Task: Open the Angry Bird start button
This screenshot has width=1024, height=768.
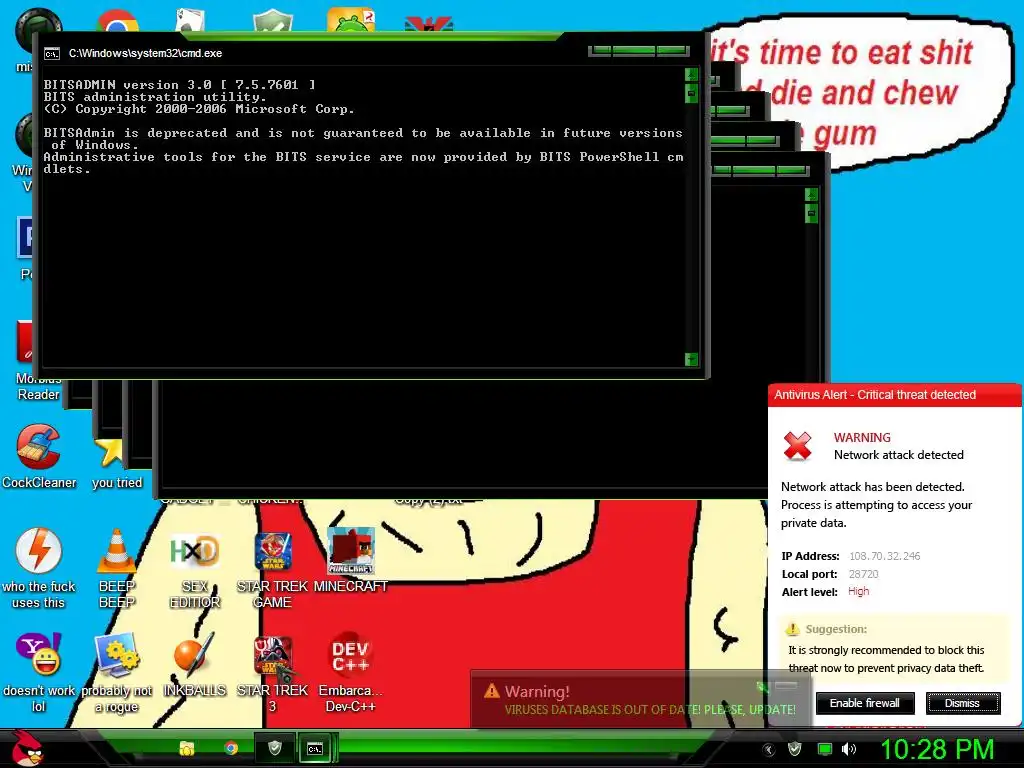Action: click(x=27, y=748)
